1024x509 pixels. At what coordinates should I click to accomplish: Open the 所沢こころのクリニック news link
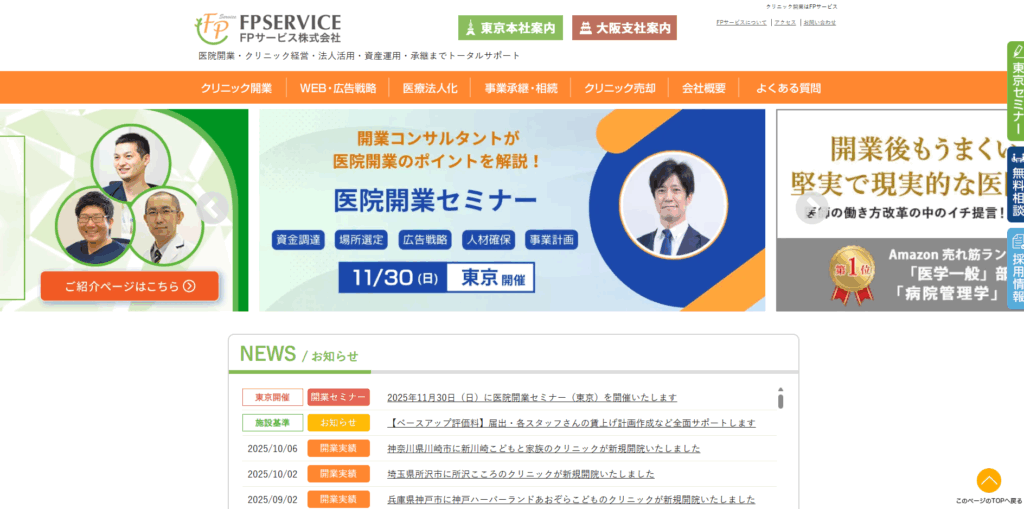[x=520, y=474]
